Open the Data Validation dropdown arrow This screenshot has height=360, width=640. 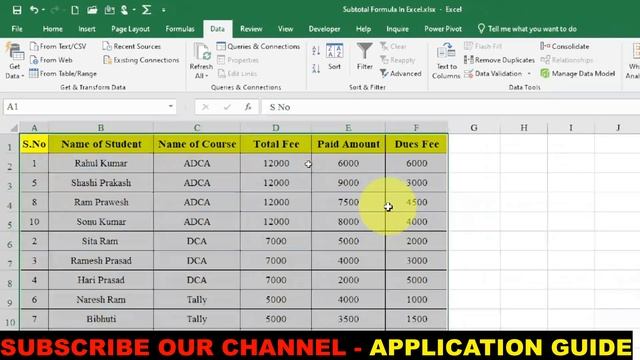tap(529, 73)
